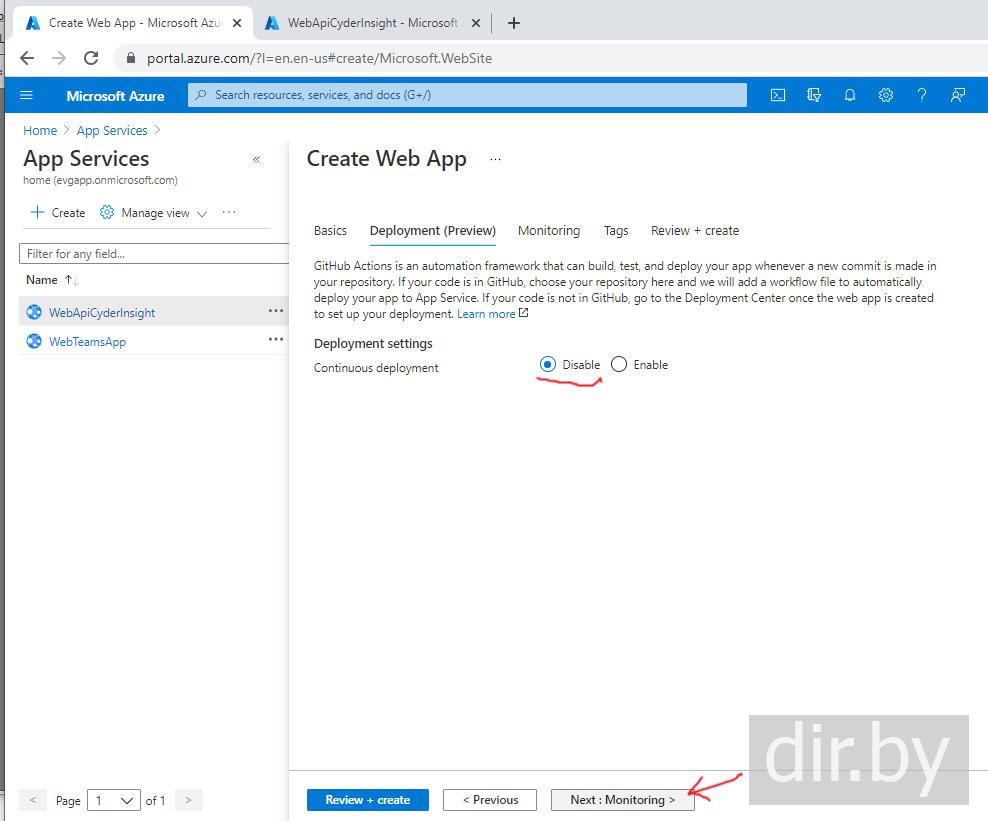Open the Feedback icon in header
The width and height of the screenshot is (988, 821).
point(958,95)
